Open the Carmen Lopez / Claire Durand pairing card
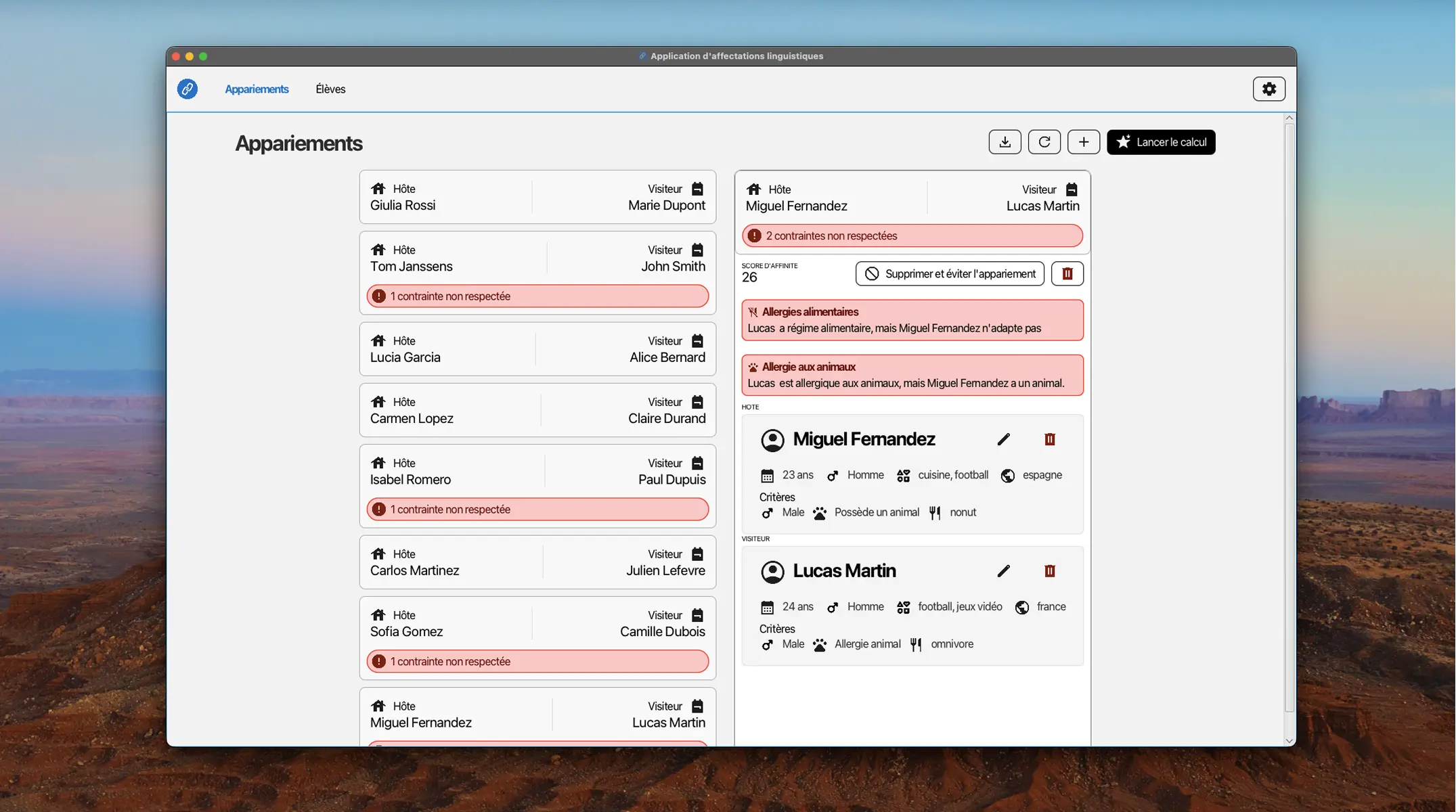The height and width of the screenshot is (812, 1456). click(x=537, y=409)
